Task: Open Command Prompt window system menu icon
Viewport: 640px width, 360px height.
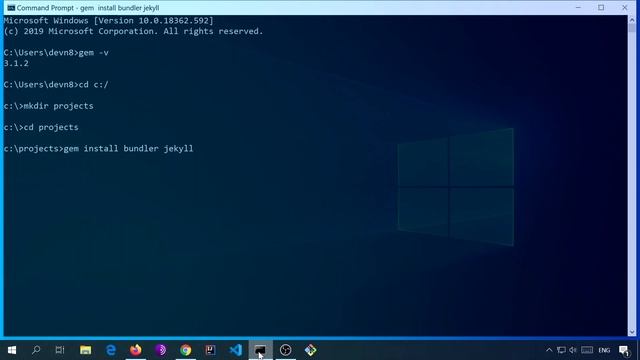Action: pyautogui.click(x=11, y=8)
